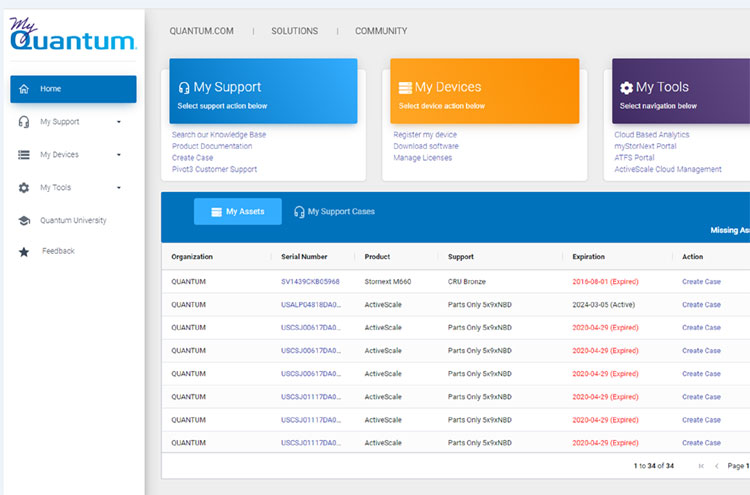Open SOLUTIONS top navigation link

(x=295, y=31)
